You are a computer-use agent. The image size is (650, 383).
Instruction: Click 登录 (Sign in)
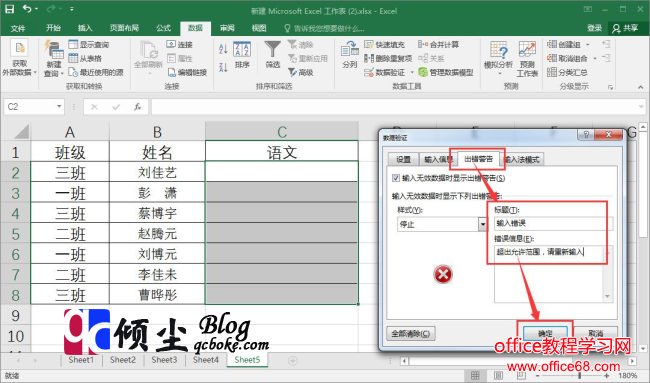click(x=594, y=28)
